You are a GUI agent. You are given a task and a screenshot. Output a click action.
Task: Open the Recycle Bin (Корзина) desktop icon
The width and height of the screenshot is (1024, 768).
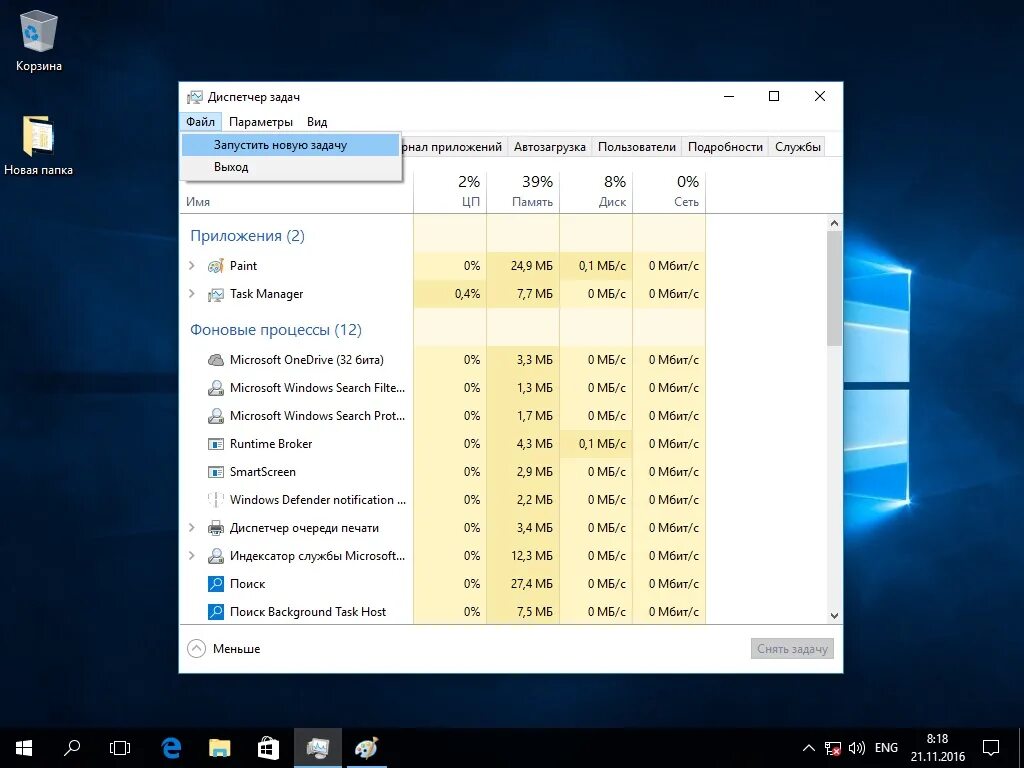[x=39, y=42]
